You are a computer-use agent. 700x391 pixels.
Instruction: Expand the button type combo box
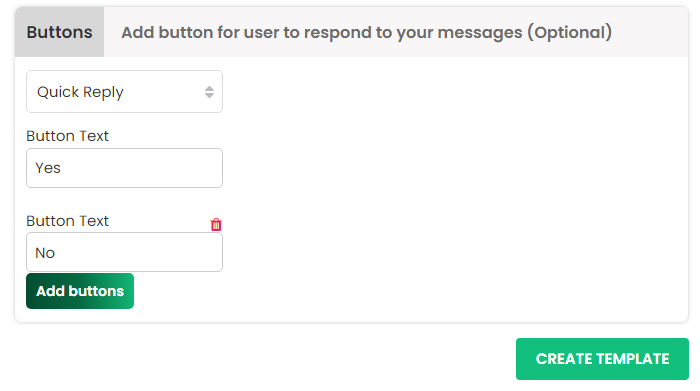click(x=125, y=92)
